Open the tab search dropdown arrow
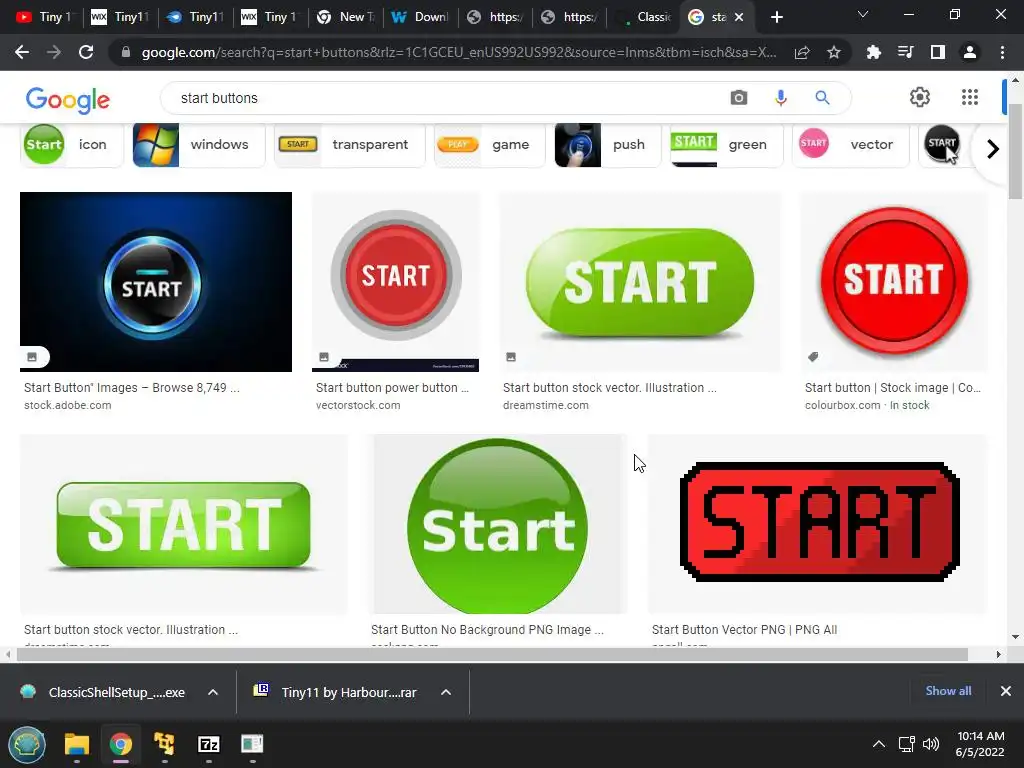Screen dimensions: 1024x768 point(863,14)
